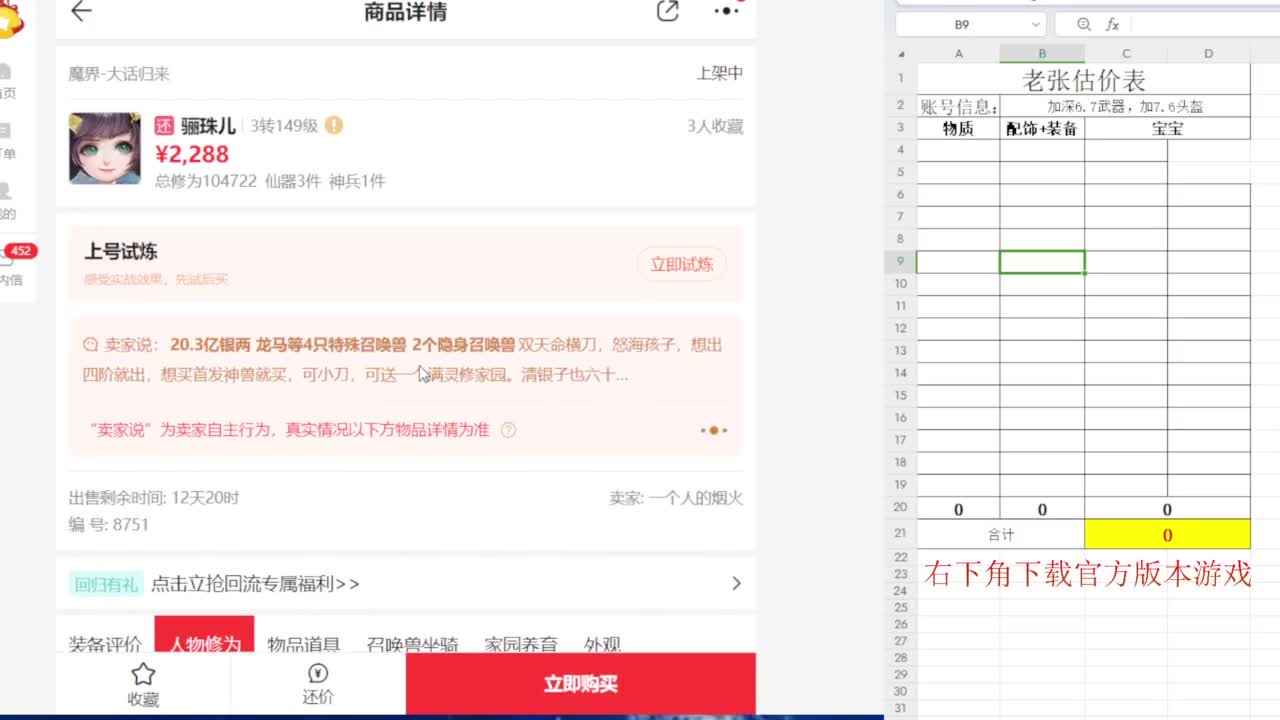This screenshot has height=720, width=1280.
Task: Tap the 驷珠儿 character avatar
Action: click(x=105, y=148)
